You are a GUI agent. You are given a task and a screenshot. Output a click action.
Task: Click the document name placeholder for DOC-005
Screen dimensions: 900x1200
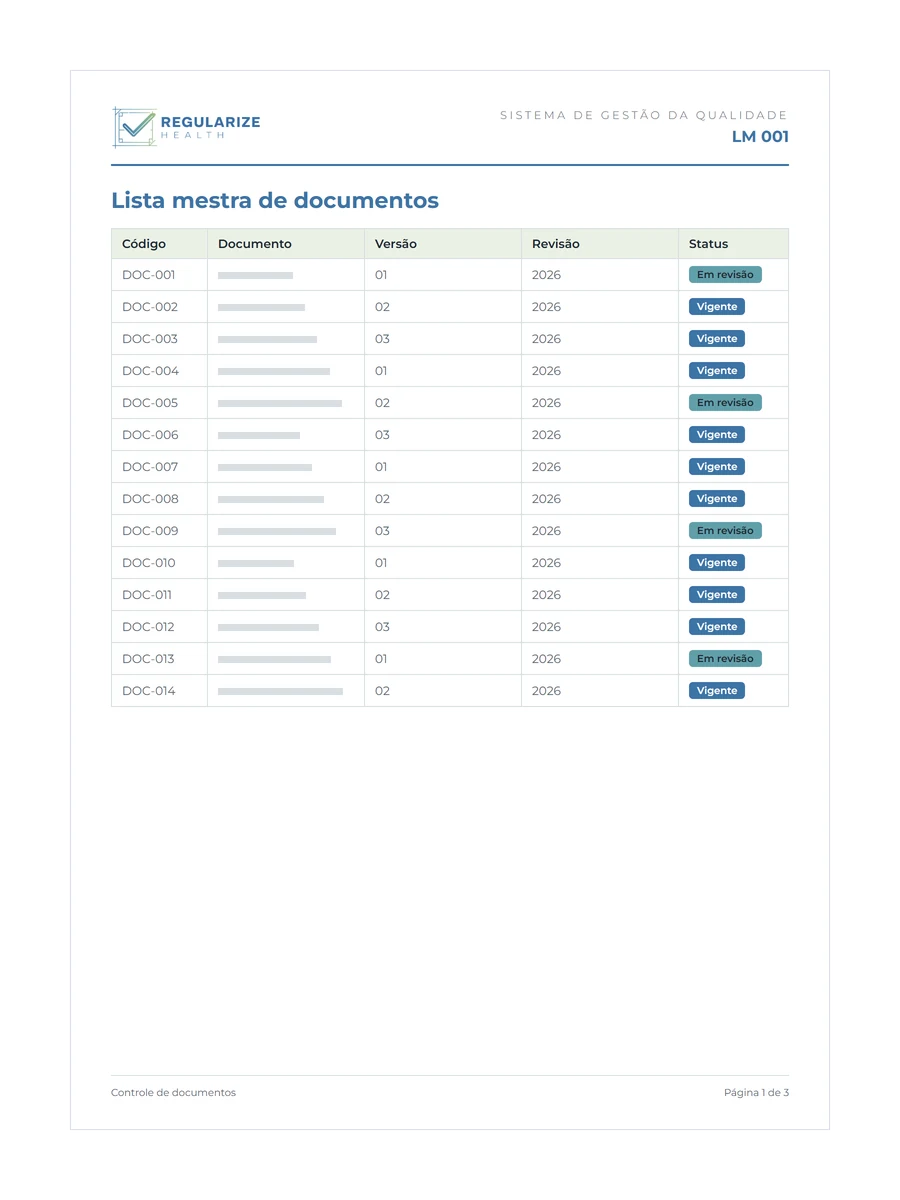pyautogui.click(x=280, y=403)
